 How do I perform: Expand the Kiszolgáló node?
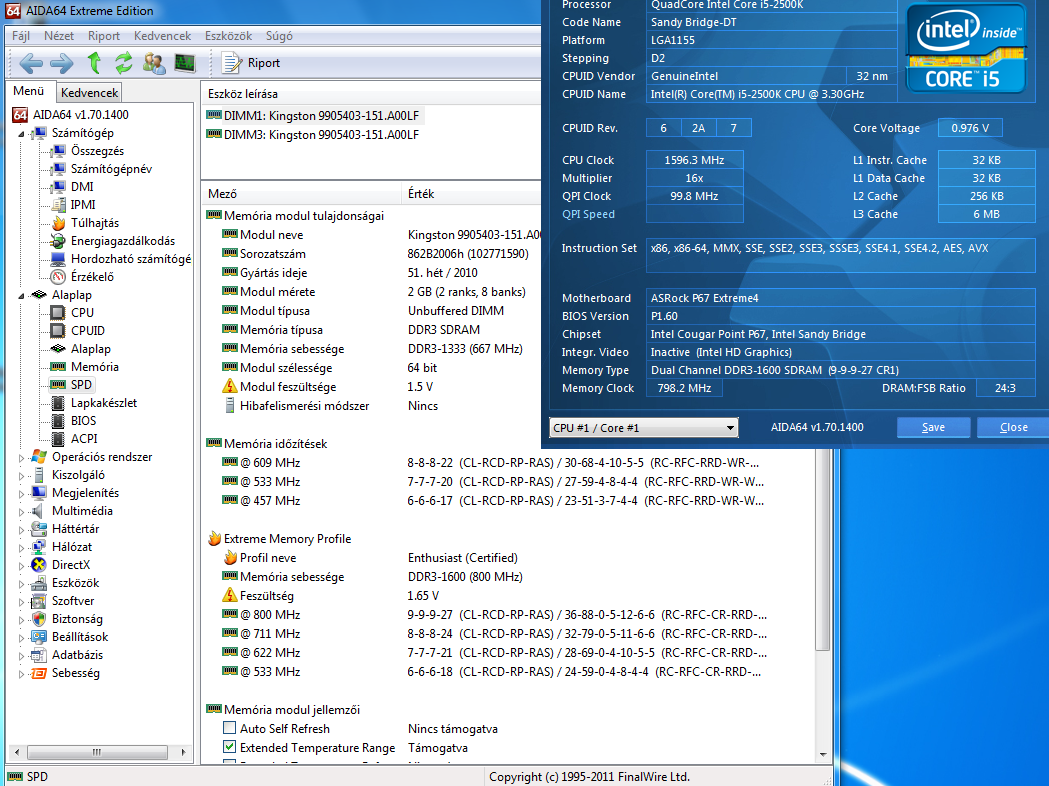click(x=21, y=476)
